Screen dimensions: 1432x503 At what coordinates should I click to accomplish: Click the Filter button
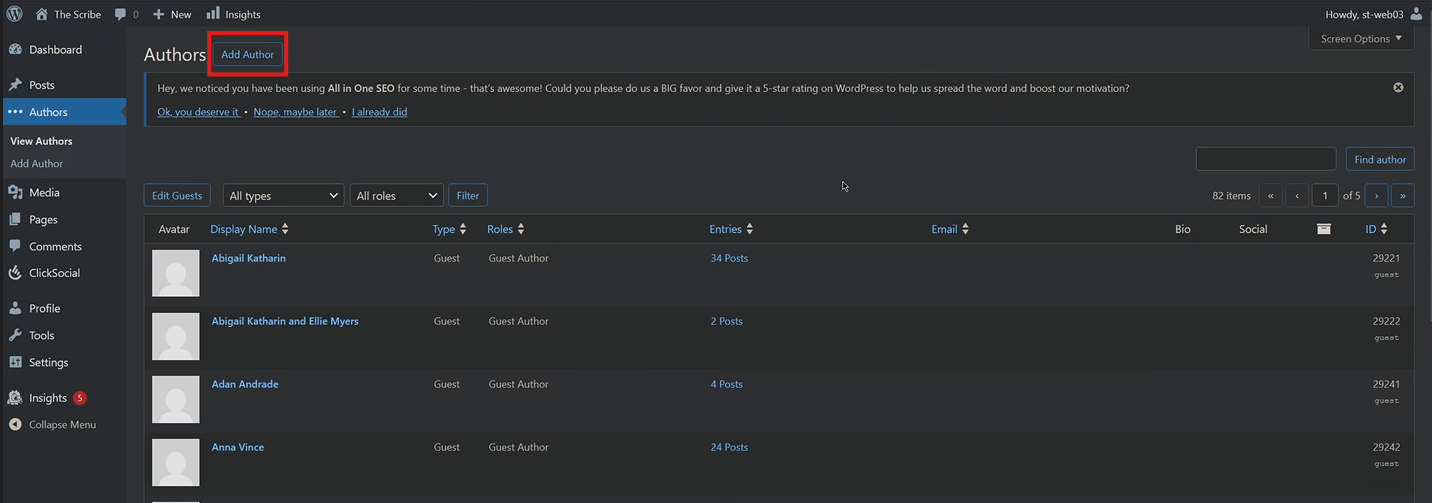(468, 196)
